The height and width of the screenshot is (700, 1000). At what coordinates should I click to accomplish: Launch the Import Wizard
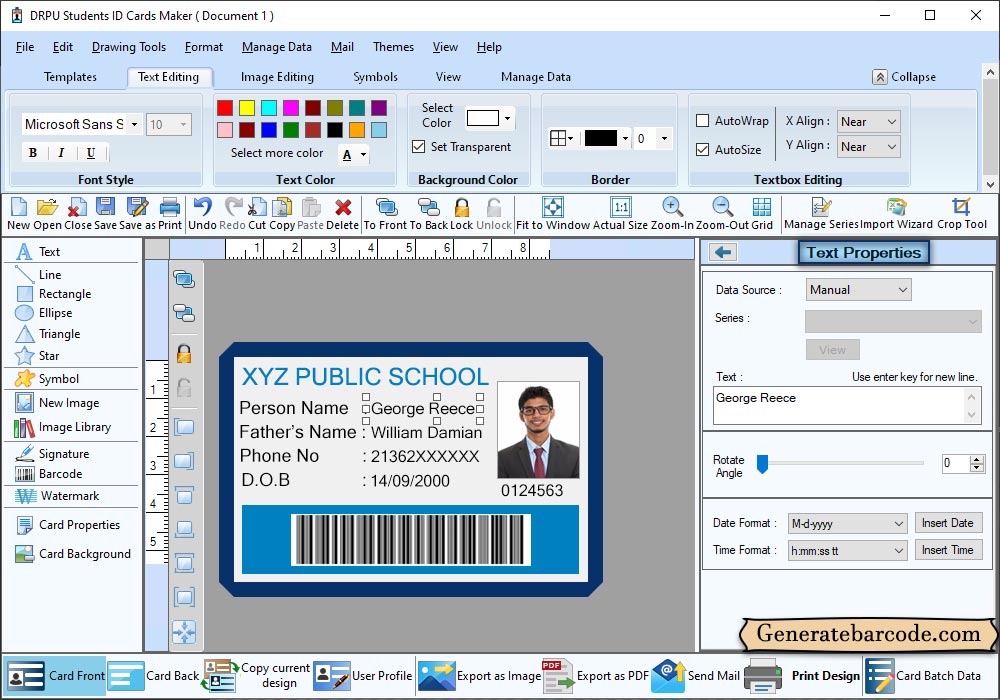tap(896, 214)
